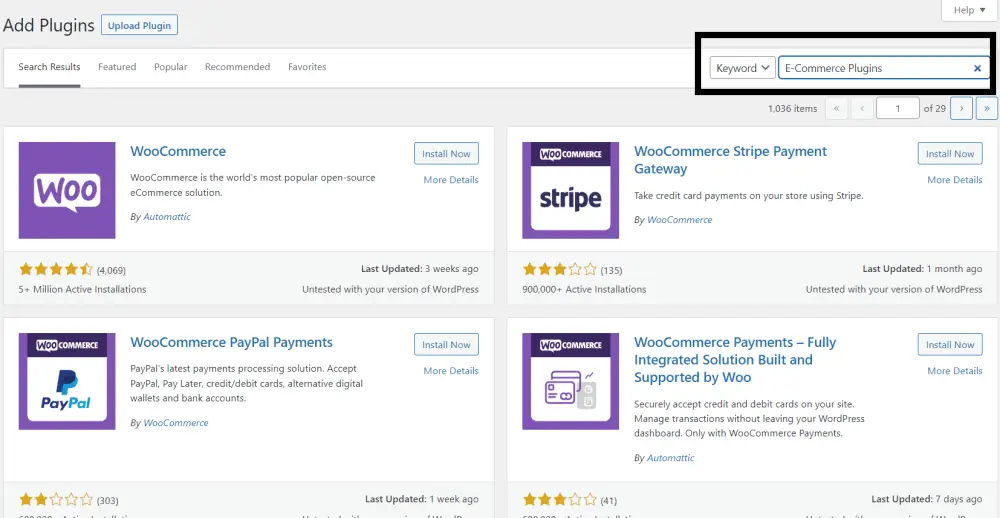This screenshot has width=1000, height=518.
Task: Click the Stripe Gateway 135 ratings stars
Action: [x=559, y=269]
